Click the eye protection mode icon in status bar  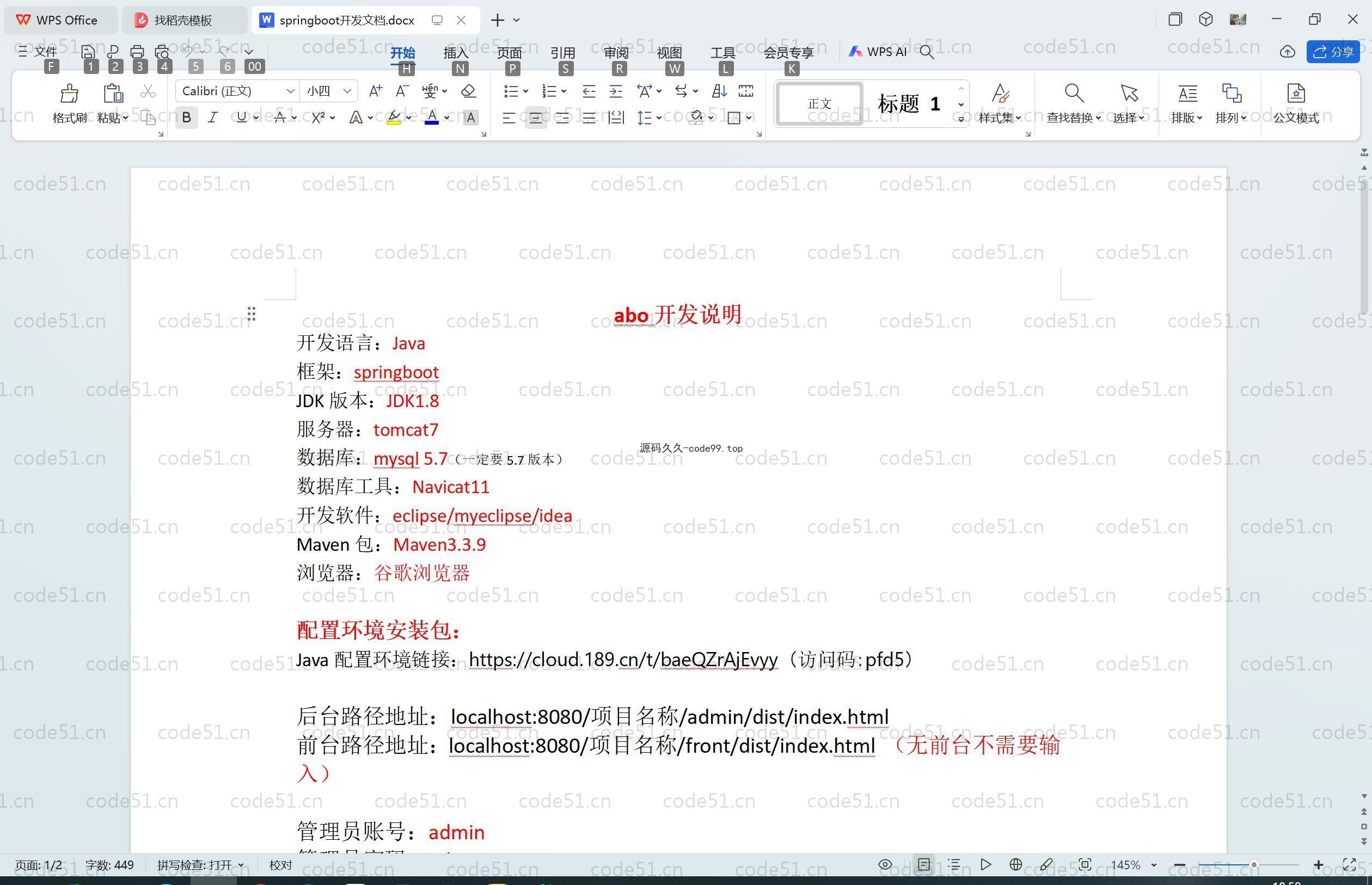point(885,864)
